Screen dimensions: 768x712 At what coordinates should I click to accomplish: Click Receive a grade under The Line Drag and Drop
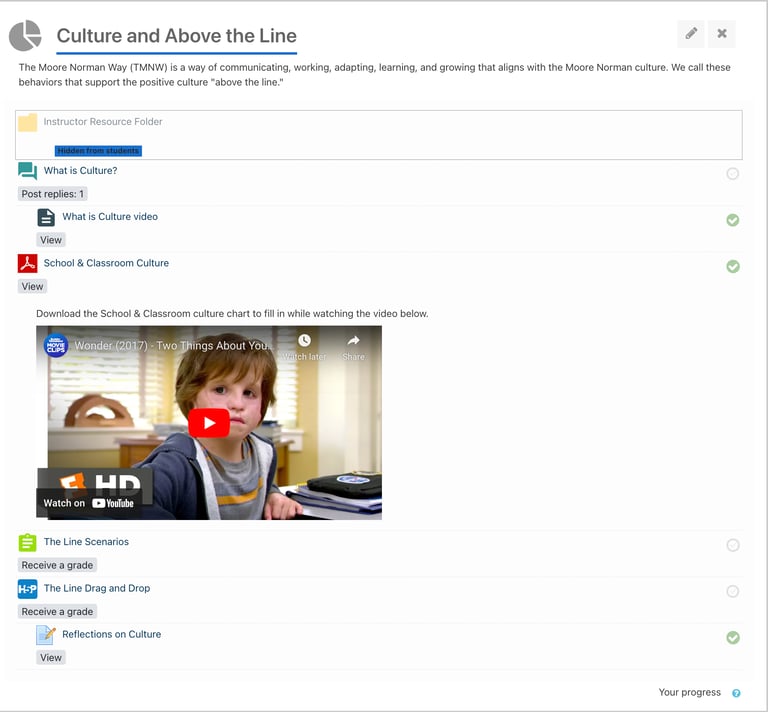pos(57,612)
